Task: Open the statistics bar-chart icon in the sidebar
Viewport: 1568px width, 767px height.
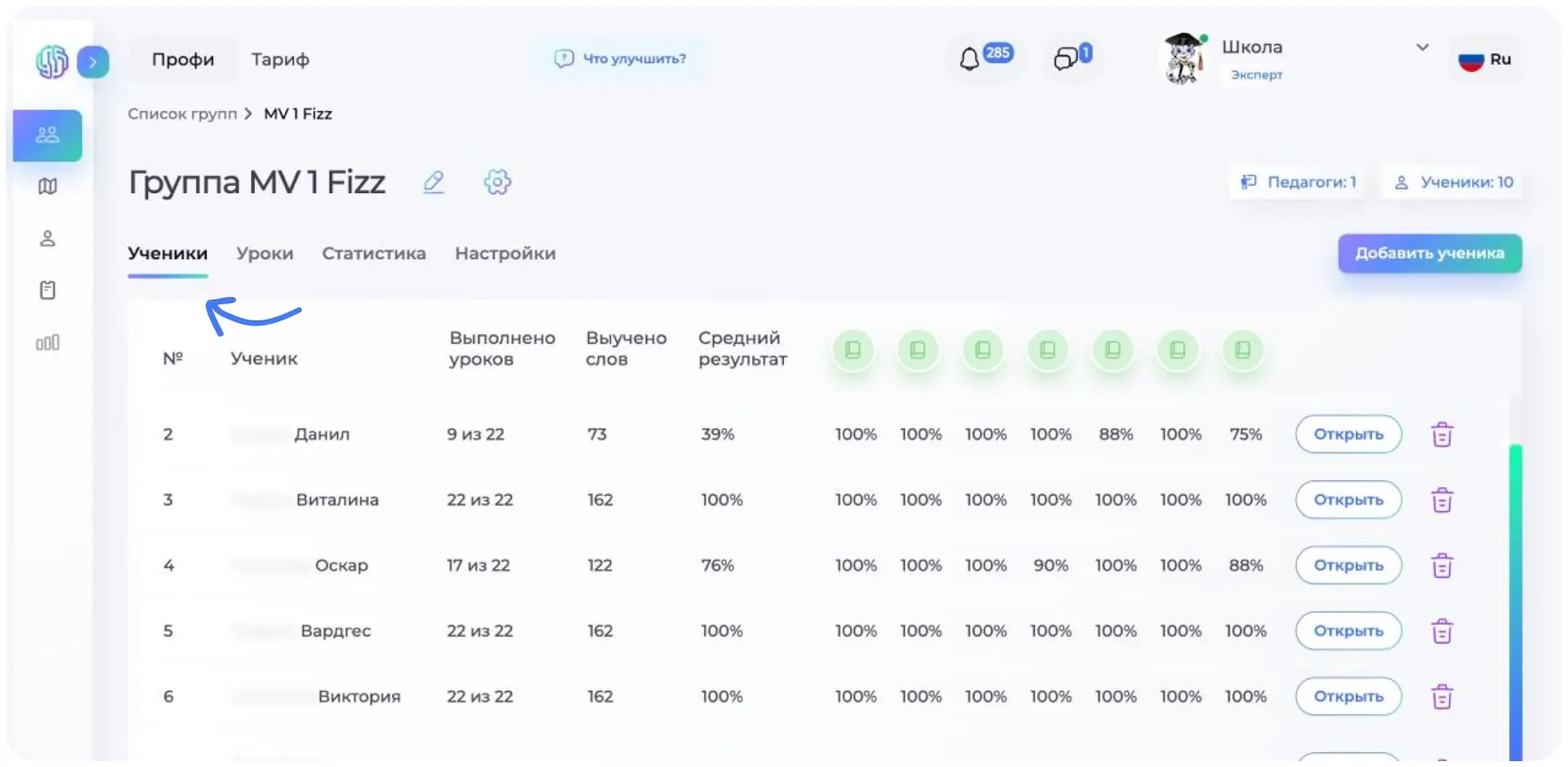Action: click(46, 342)
